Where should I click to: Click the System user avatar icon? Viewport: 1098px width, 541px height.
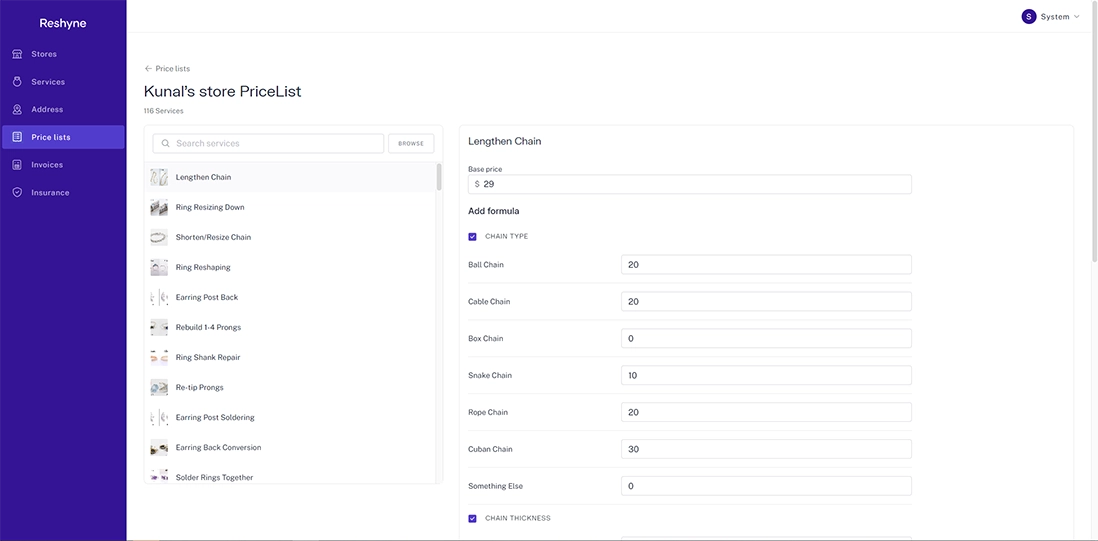pyautogui.click(x=1028, y=17)
